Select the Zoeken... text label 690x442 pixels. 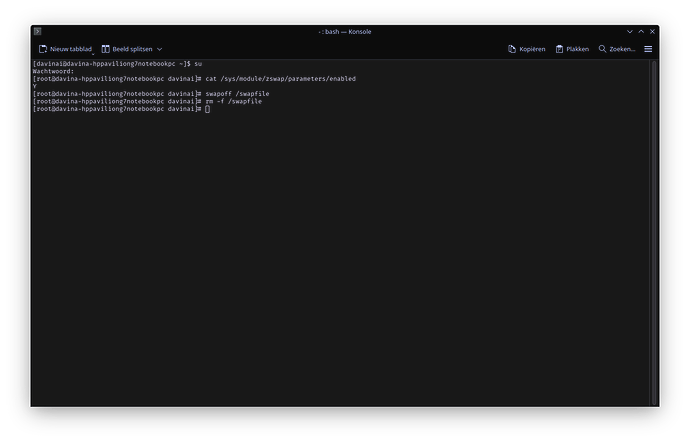[x=623, y=48]
